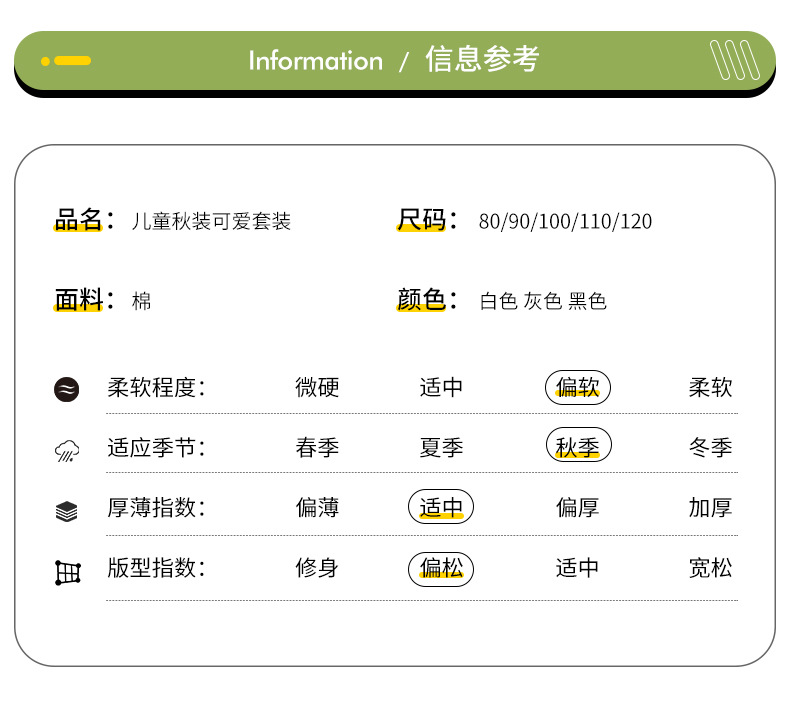The width and height of the screenshot is (790, 713).
Task: Choose the 微硬 softness option
Action: (x=317, y=388)
